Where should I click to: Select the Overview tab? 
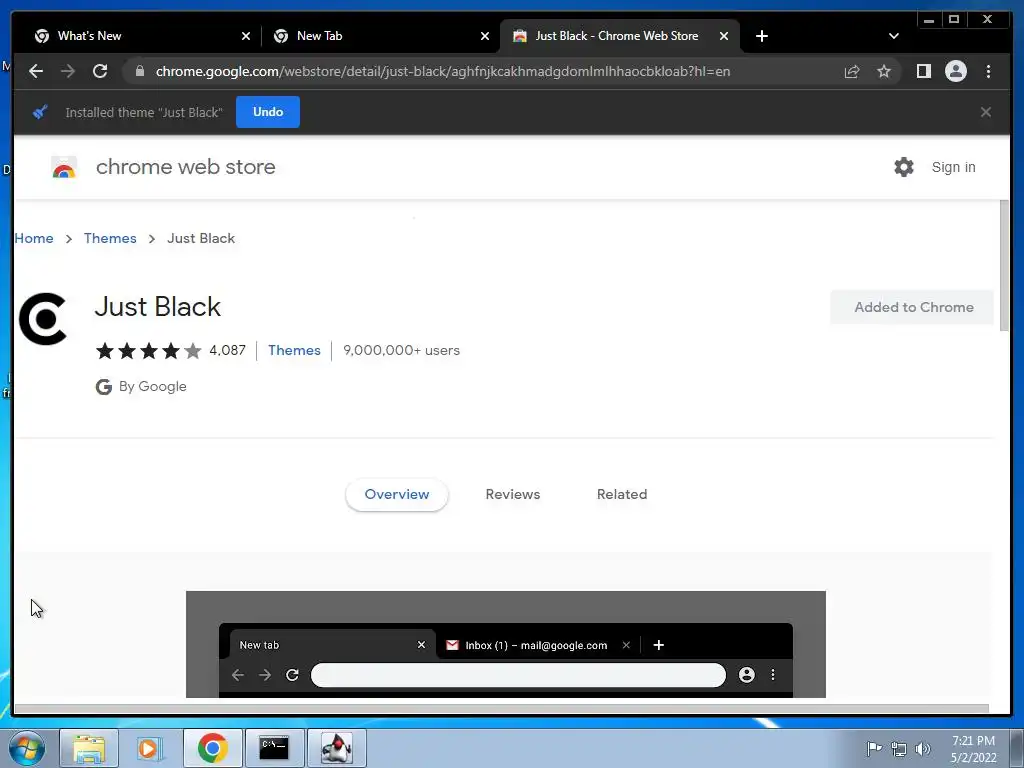click(x=396, y=494)
